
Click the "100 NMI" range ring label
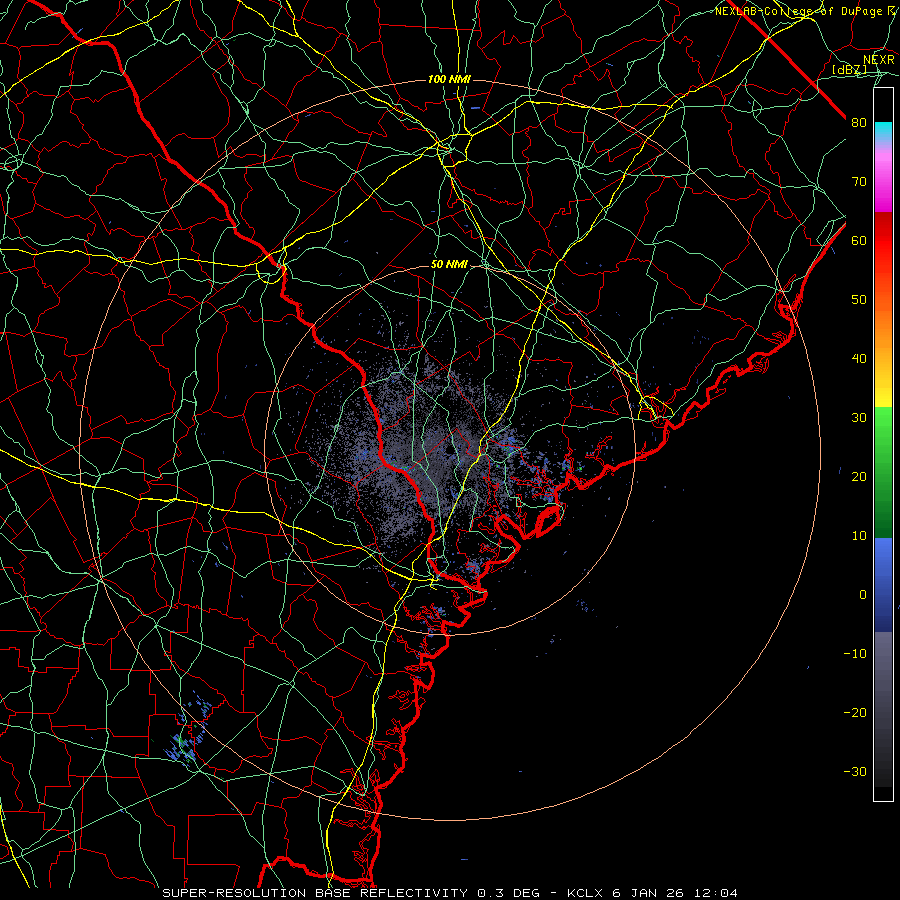449,79
